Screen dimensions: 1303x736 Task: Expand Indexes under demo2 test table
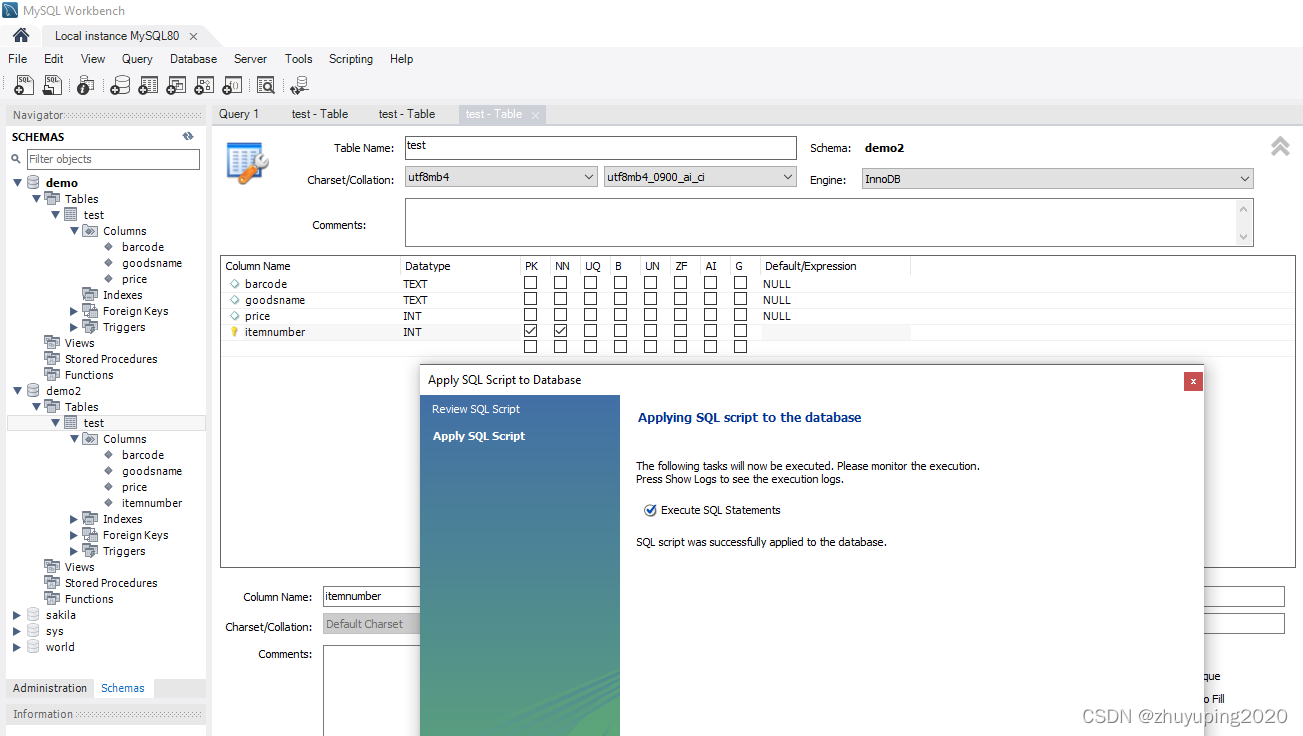point(74,519)
